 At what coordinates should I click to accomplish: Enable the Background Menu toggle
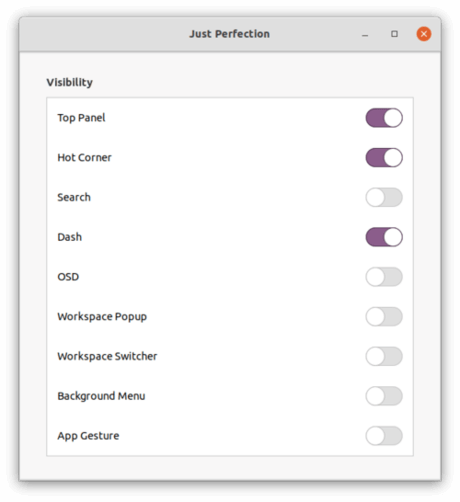click(384, 396)
